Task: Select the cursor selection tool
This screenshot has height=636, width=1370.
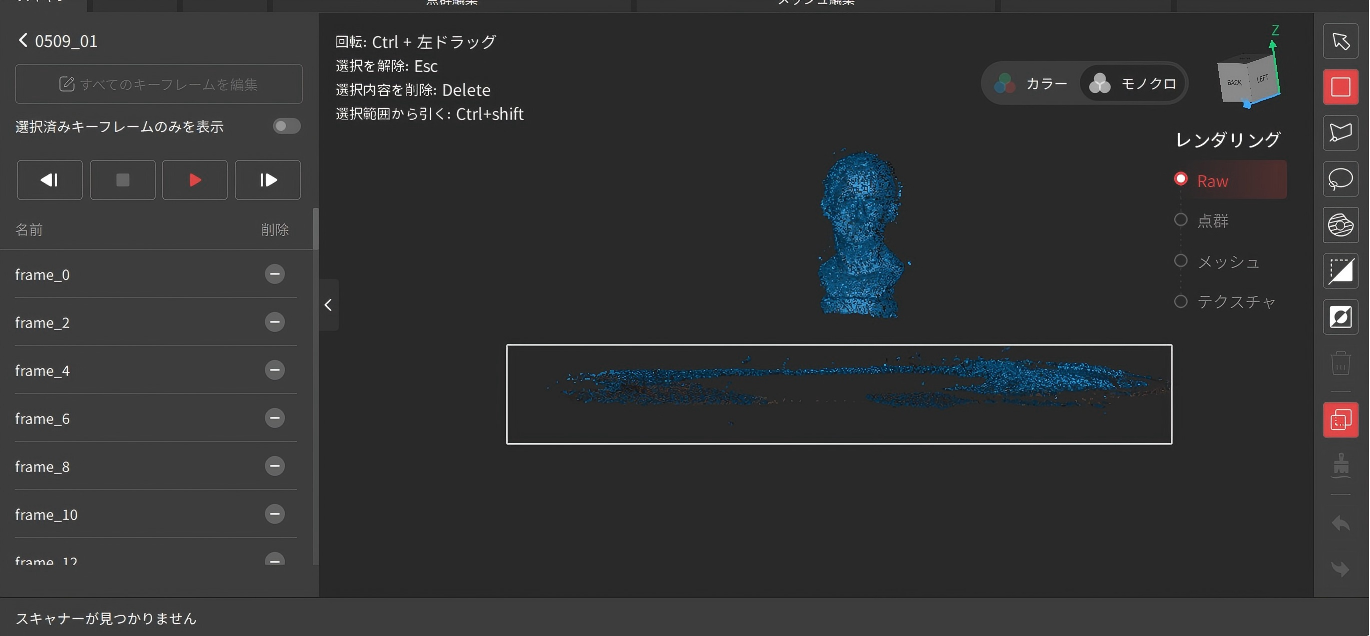Action: (x=1340, y=41)
